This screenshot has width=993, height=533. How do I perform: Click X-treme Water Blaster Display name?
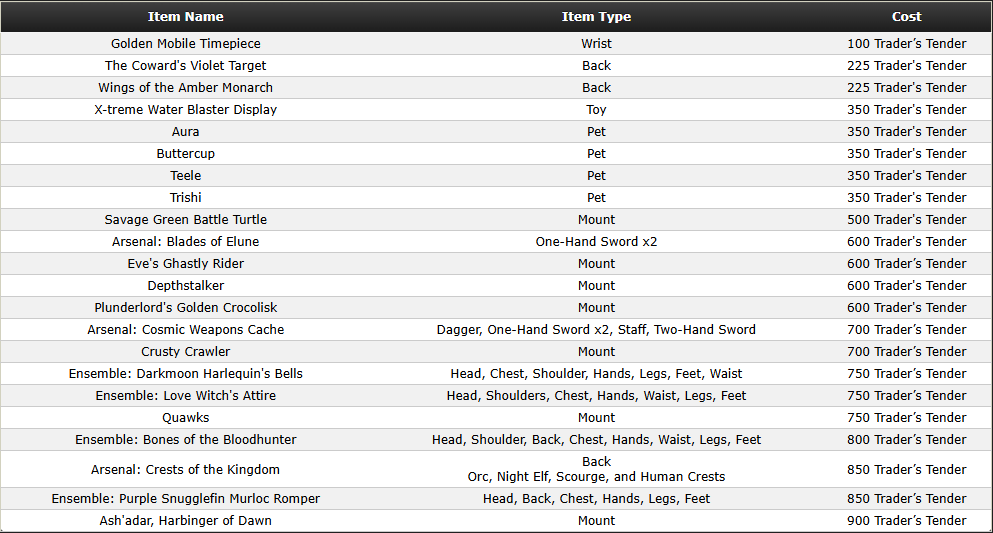tap(186, 110)
